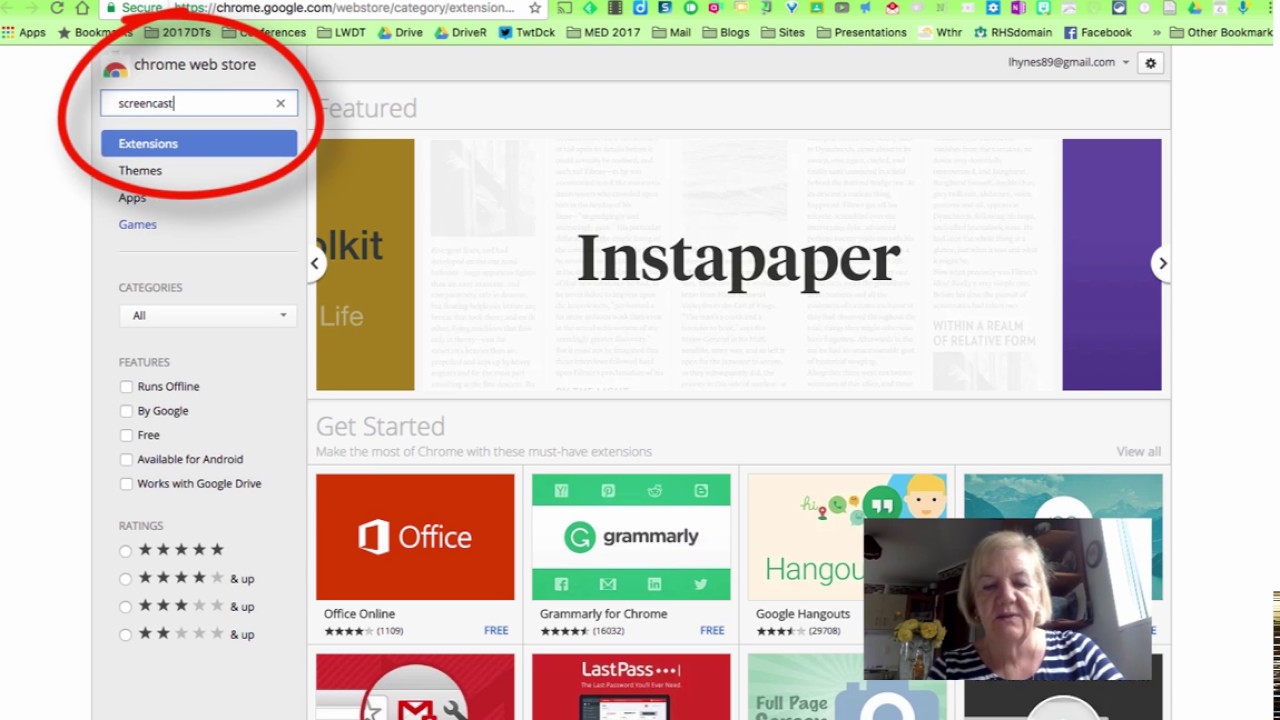1280x720 pixels.
Task: Select the Extensions filter
Action: (199, 143)
